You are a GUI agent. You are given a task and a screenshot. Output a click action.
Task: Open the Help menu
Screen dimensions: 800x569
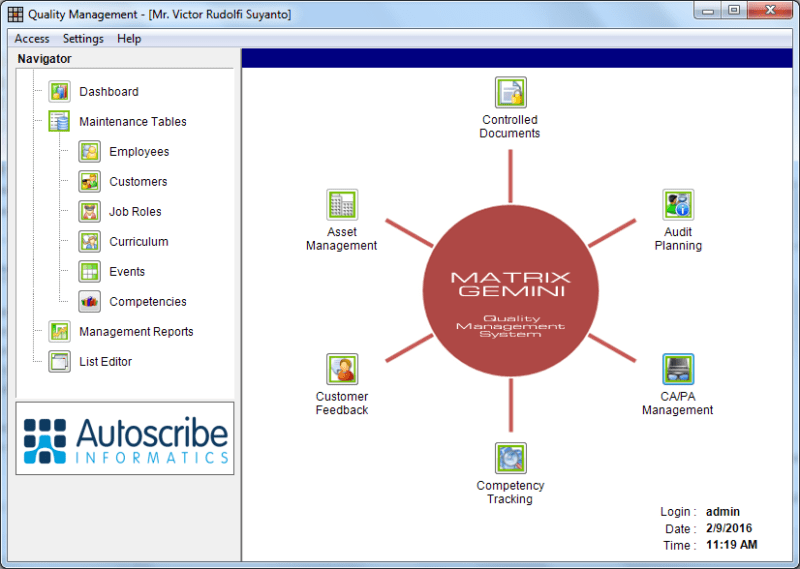129,39
